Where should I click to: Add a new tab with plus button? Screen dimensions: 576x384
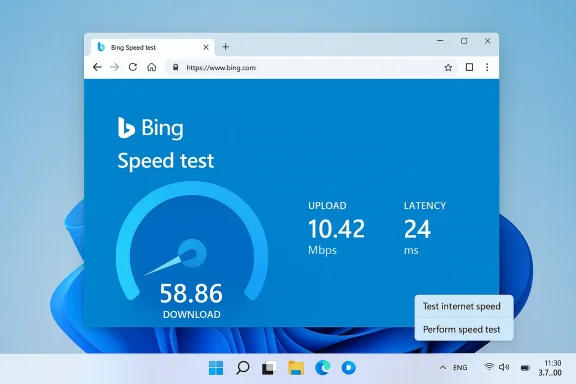coord(226,47)
